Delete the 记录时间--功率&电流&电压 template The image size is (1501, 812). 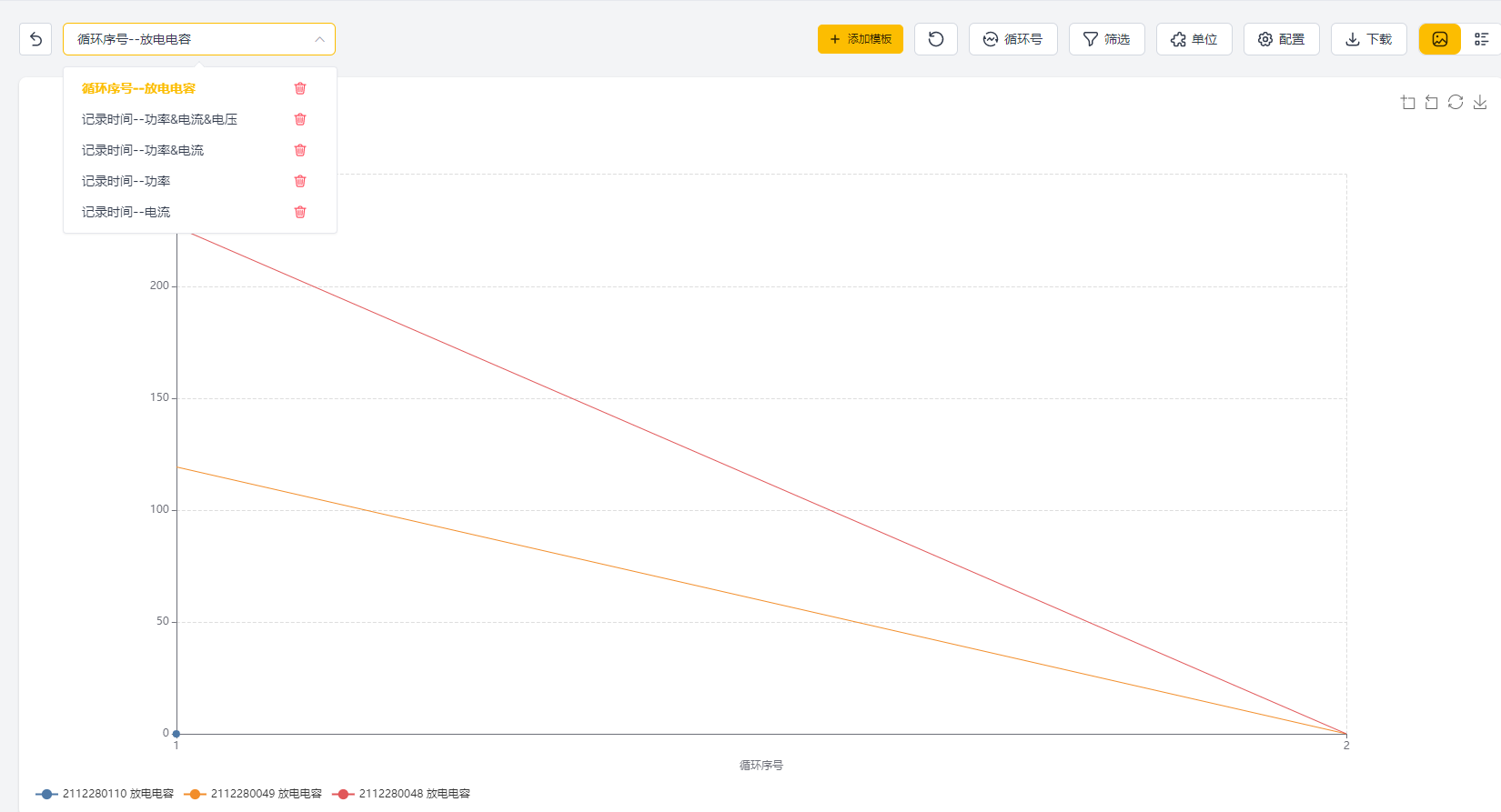point(300,119)
